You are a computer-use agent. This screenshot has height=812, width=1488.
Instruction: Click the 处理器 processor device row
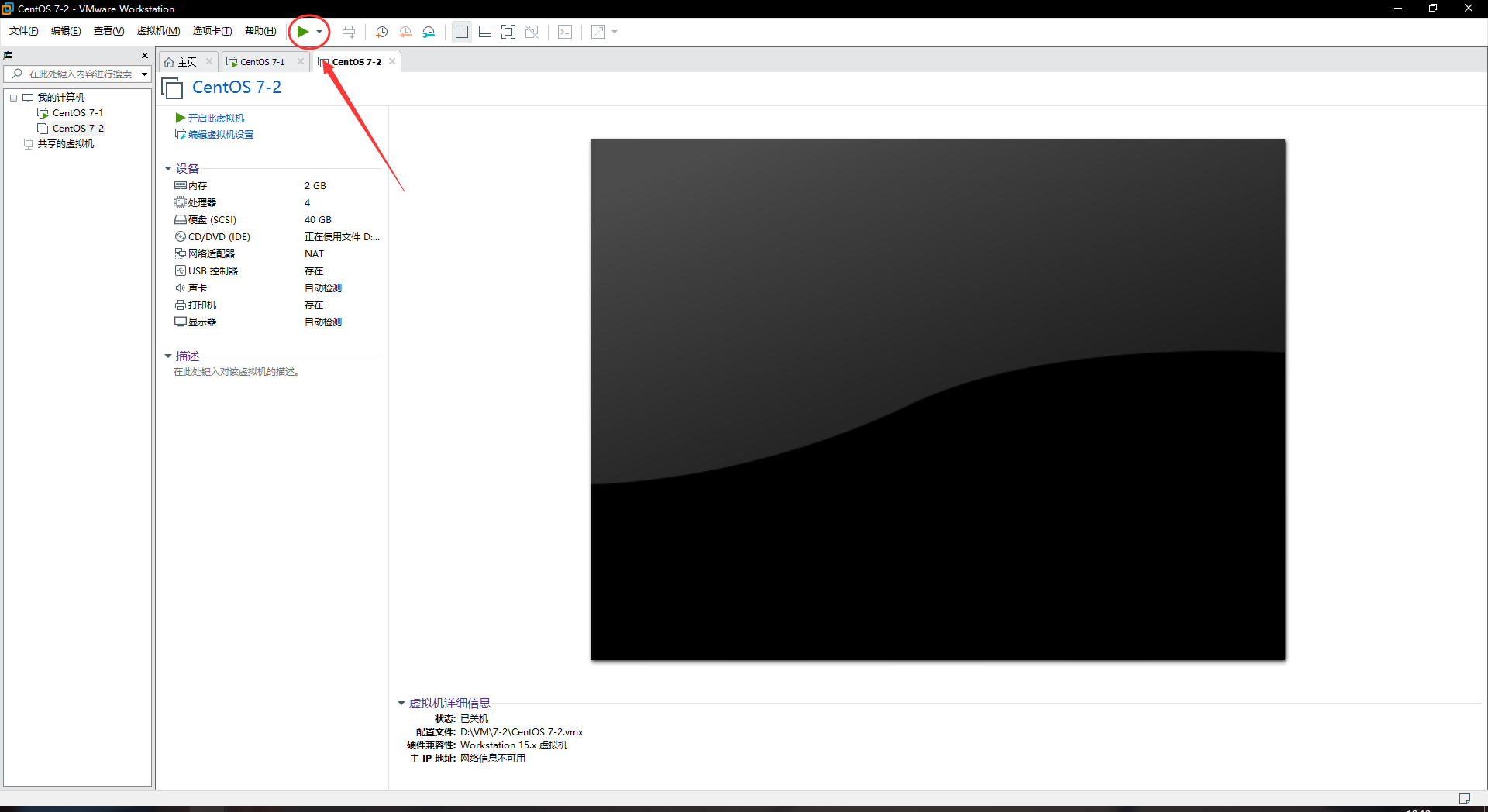pos(277,203)
